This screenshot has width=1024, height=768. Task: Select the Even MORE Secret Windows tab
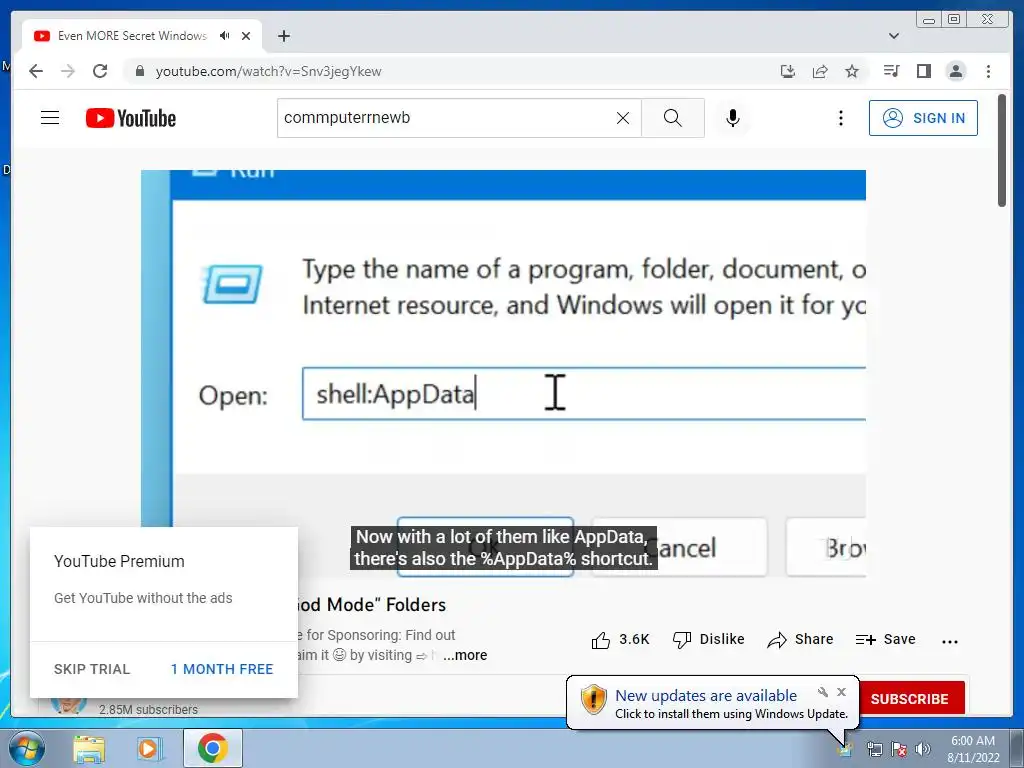(132, 36)
